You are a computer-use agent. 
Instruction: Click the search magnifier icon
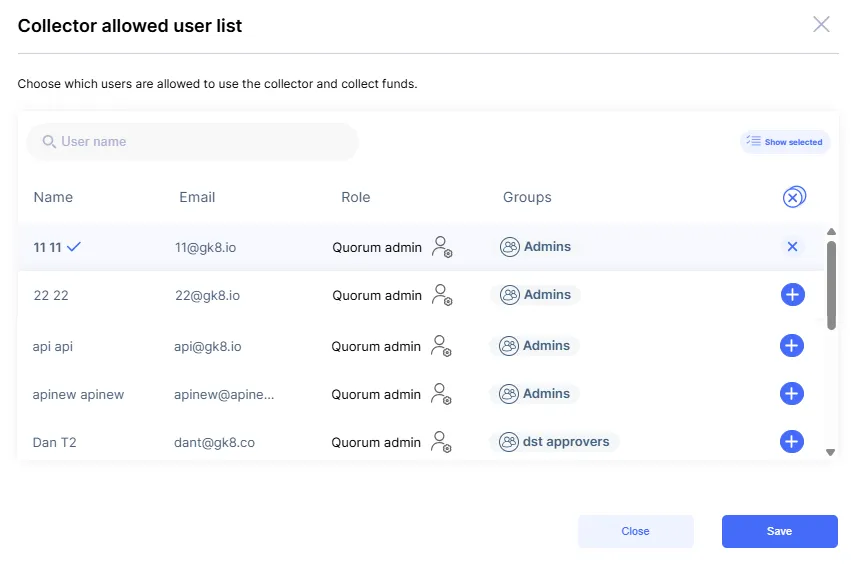49,142
